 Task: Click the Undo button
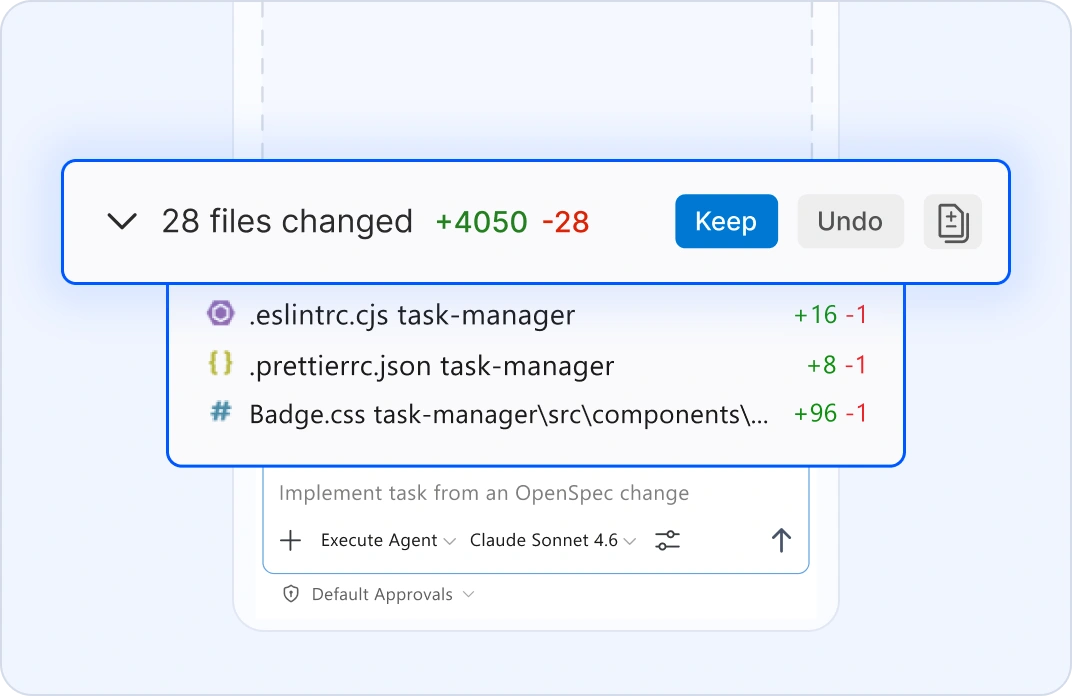coord(850,222)
